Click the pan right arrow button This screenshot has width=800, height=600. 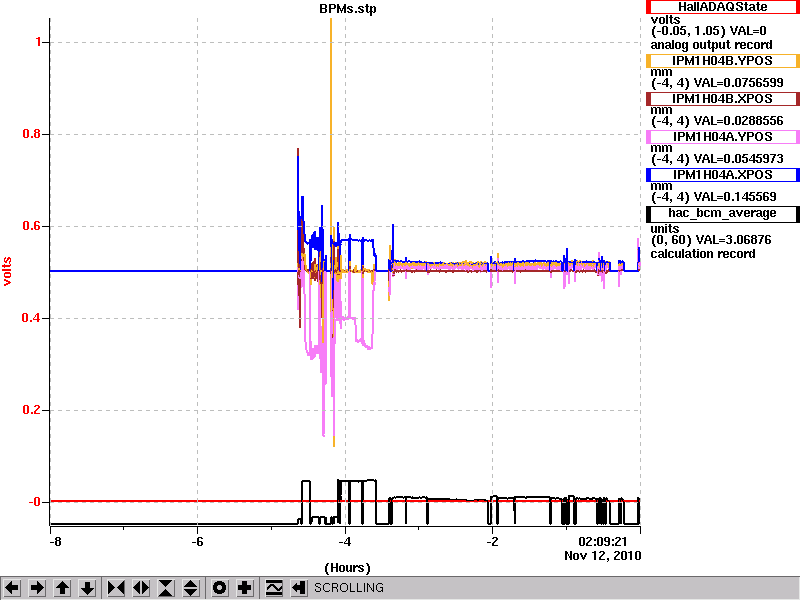[x=37, y=588]
